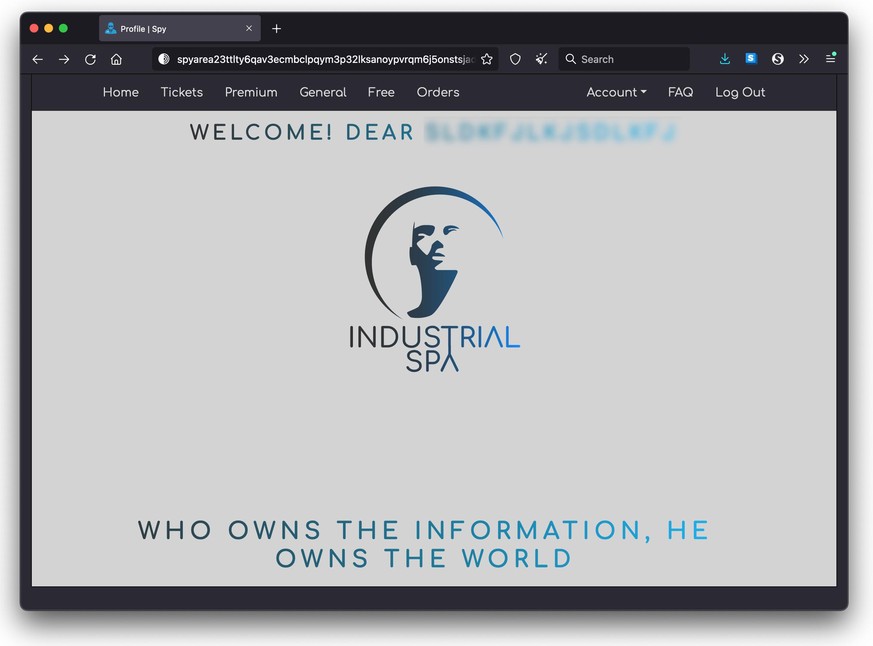The height and width of the screenshot is (646, 873).
Task: Open the shield protection icon
Action: [515, 59]
